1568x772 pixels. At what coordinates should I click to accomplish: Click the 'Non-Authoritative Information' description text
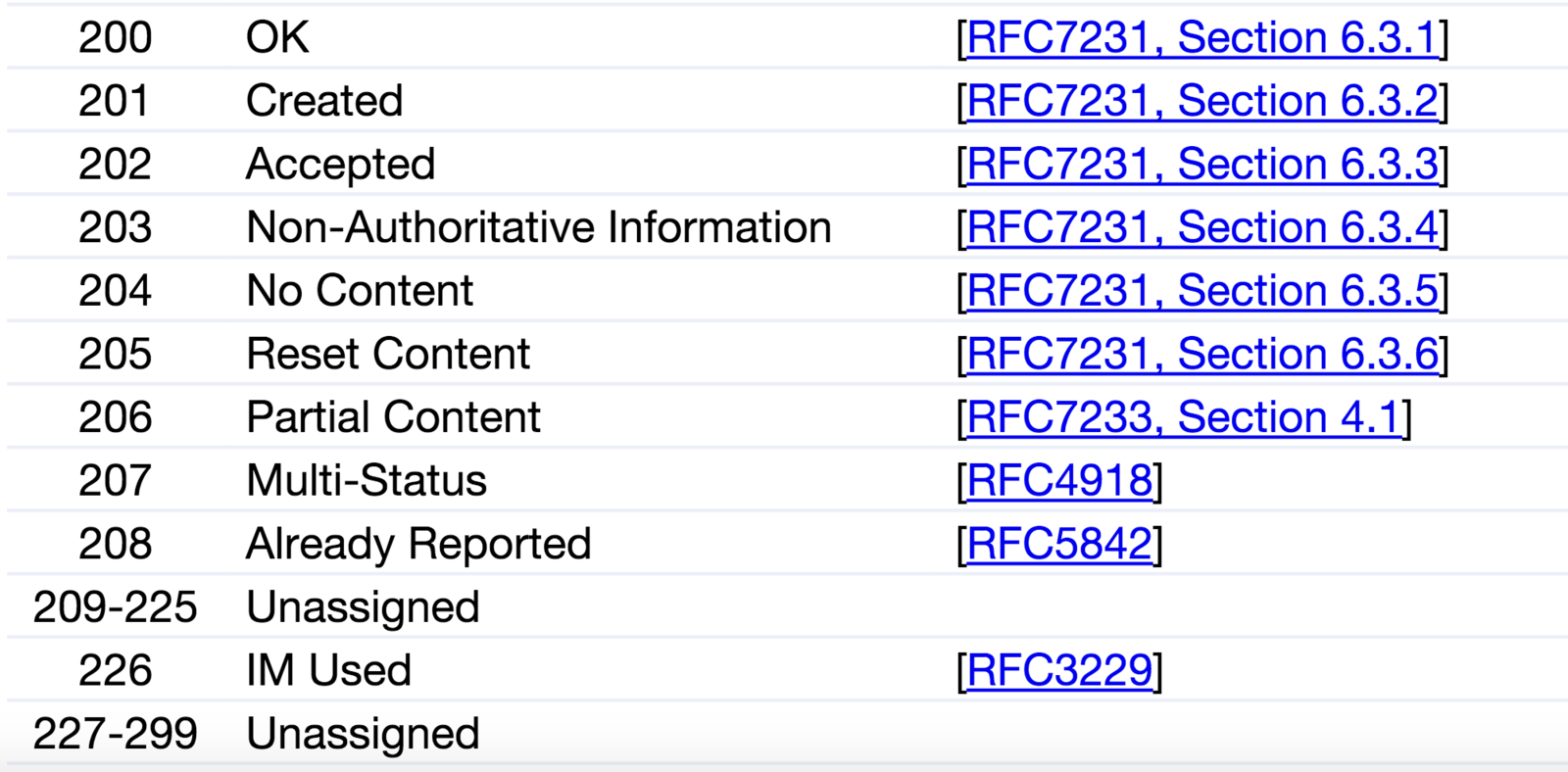539,227
